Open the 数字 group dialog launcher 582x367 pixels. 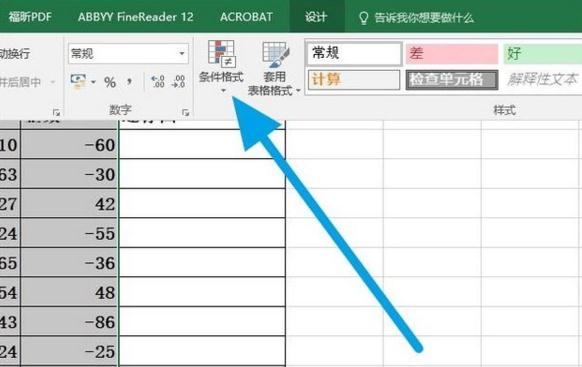186,112
